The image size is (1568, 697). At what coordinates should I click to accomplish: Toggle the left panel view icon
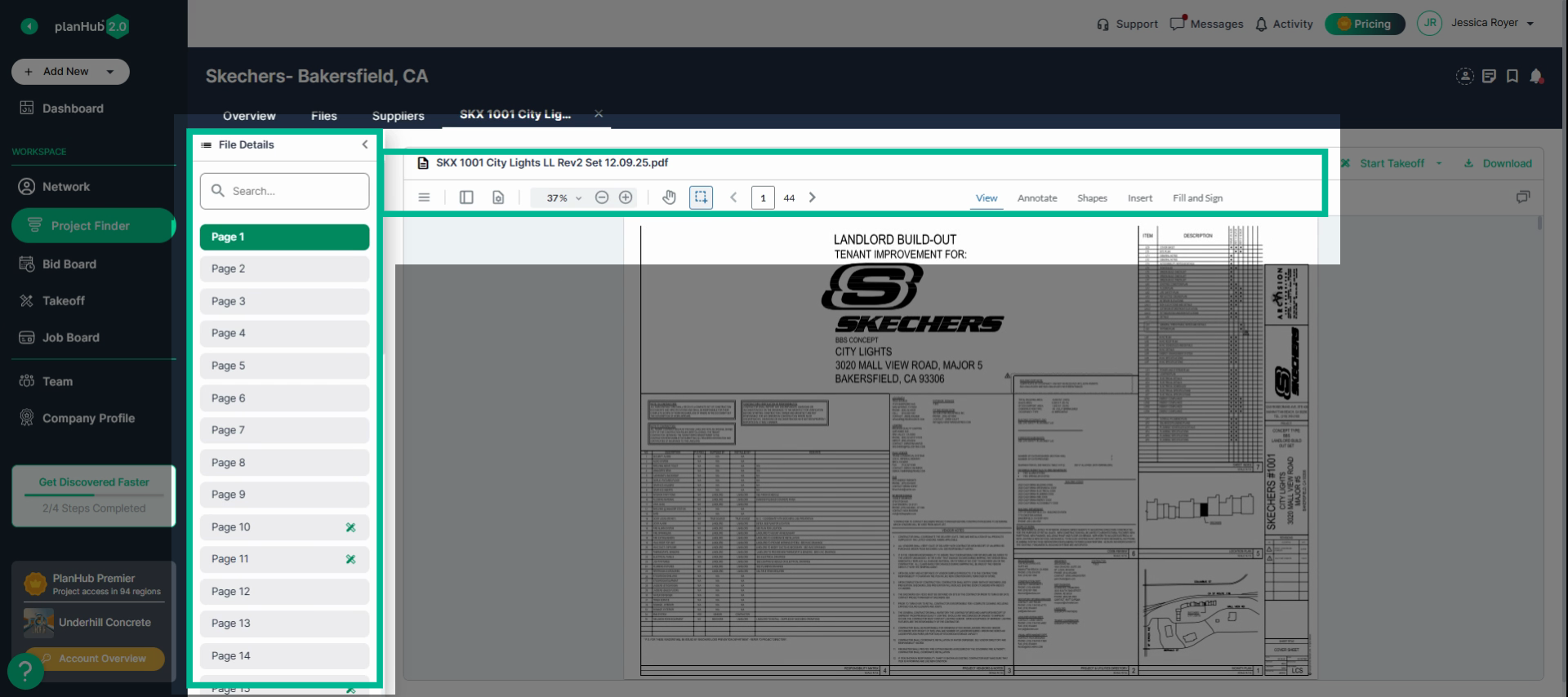pos(466,198)
